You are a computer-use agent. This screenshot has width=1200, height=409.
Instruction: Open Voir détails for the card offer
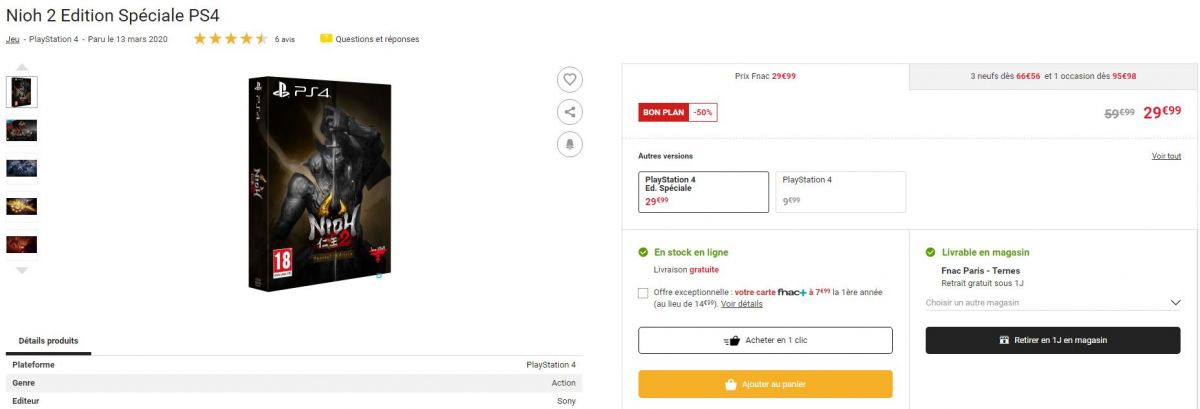(x=741, y=304)
